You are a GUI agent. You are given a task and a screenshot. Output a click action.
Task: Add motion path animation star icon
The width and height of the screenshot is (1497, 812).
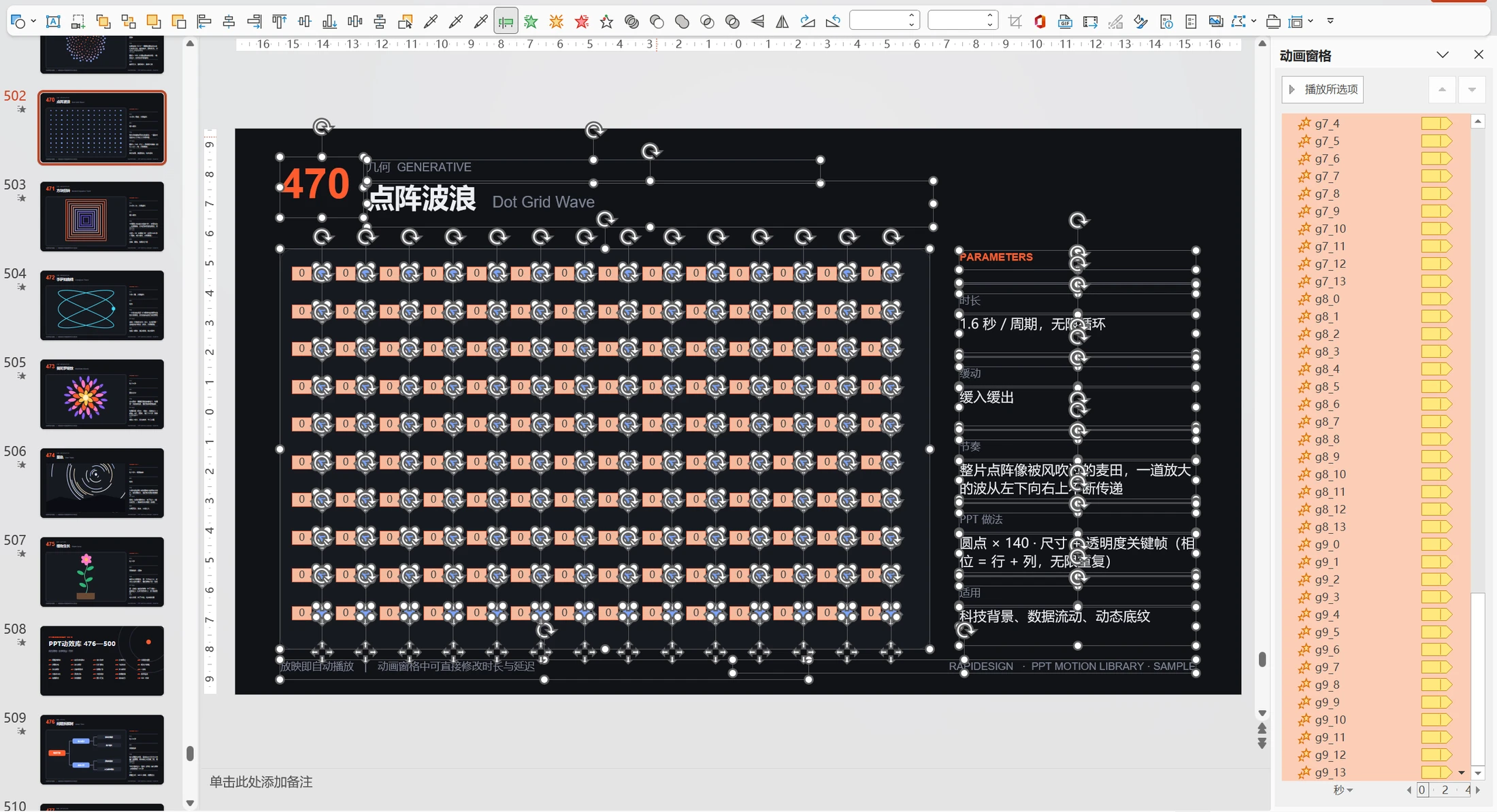point(606,22)
